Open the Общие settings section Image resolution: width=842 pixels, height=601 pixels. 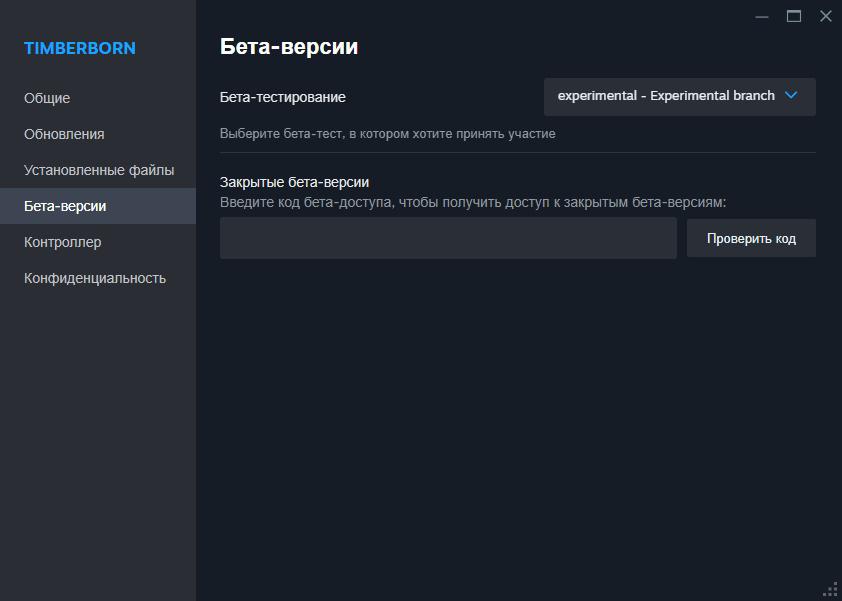(x=98, y=98)
